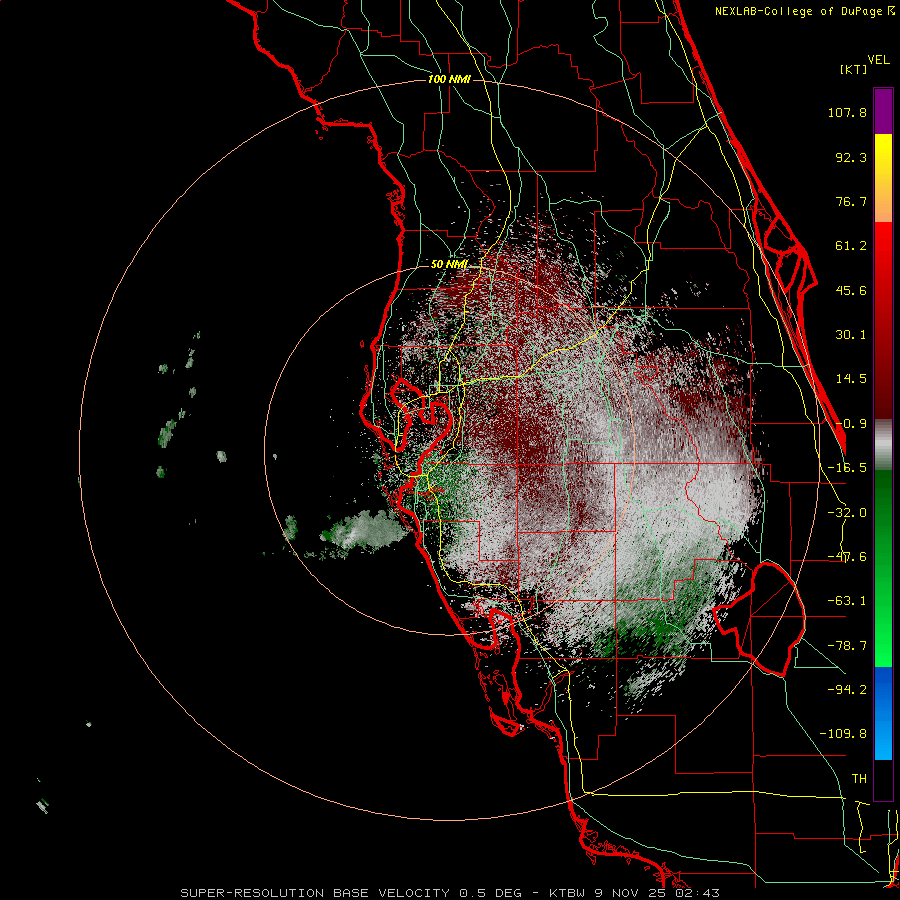Select the -16.5 legend value
The height and width of the screenshot is (900, 900).
pyautogui.click(x=847, y=468)
